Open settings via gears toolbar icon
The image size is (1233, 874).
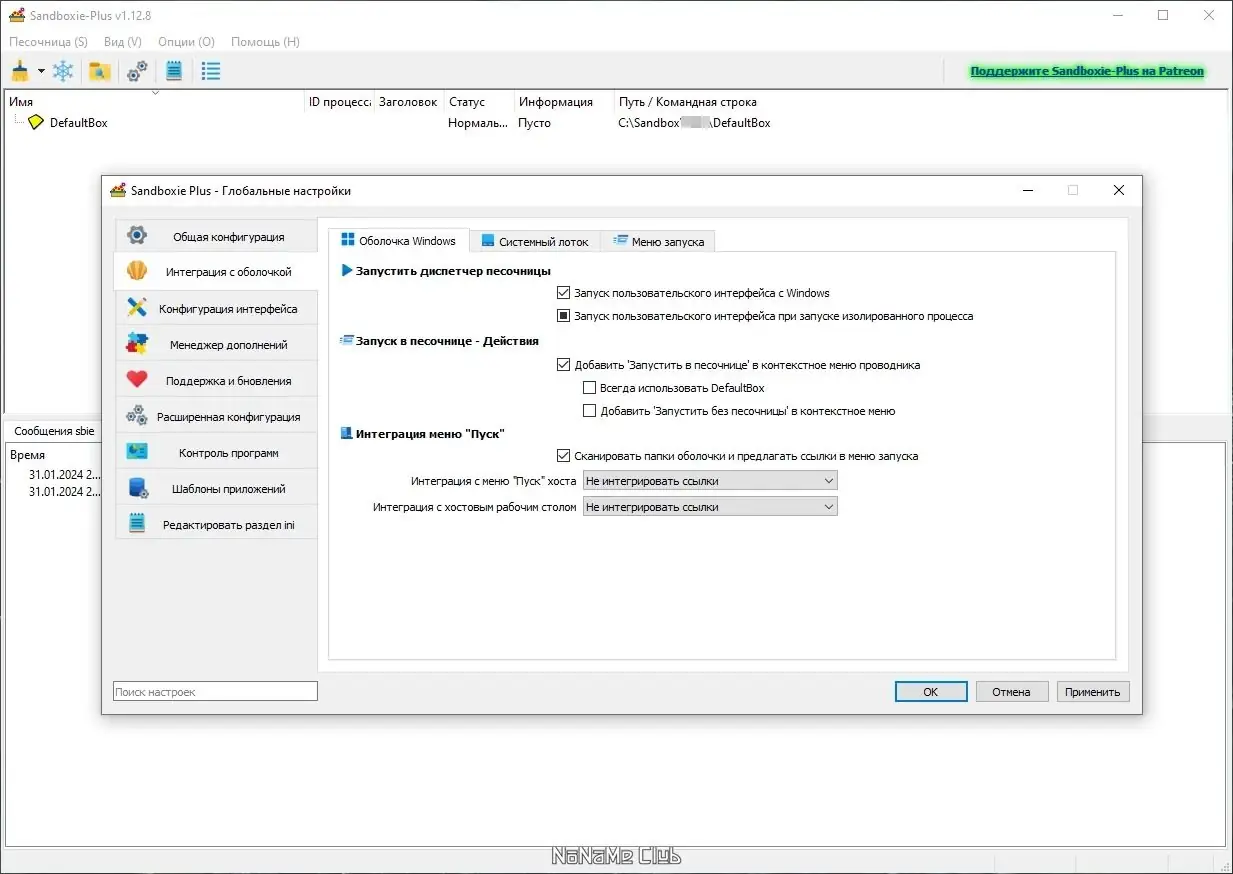tap(137, 71)
